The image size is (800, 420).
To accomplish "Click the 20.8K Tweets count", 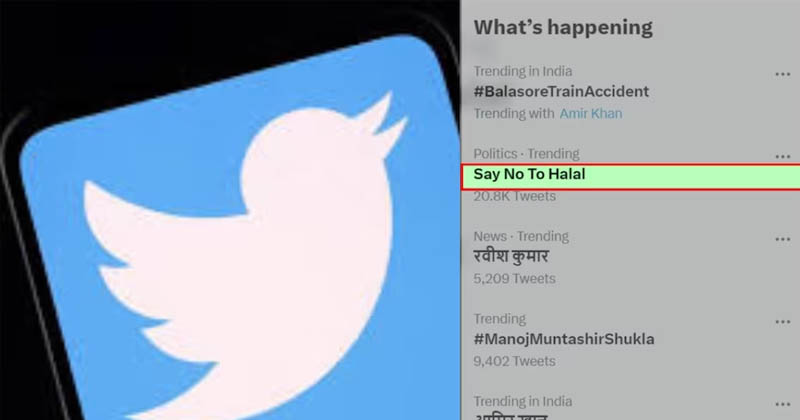I will (x=514, y=196).
